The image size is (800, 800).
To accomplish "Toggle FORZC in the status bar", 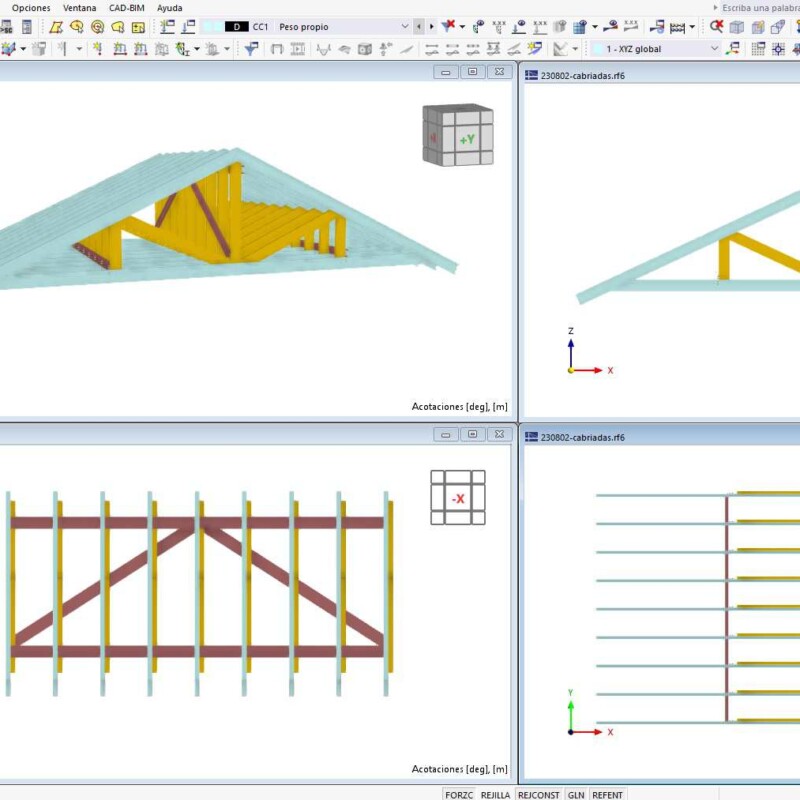I will pos(459,794).
